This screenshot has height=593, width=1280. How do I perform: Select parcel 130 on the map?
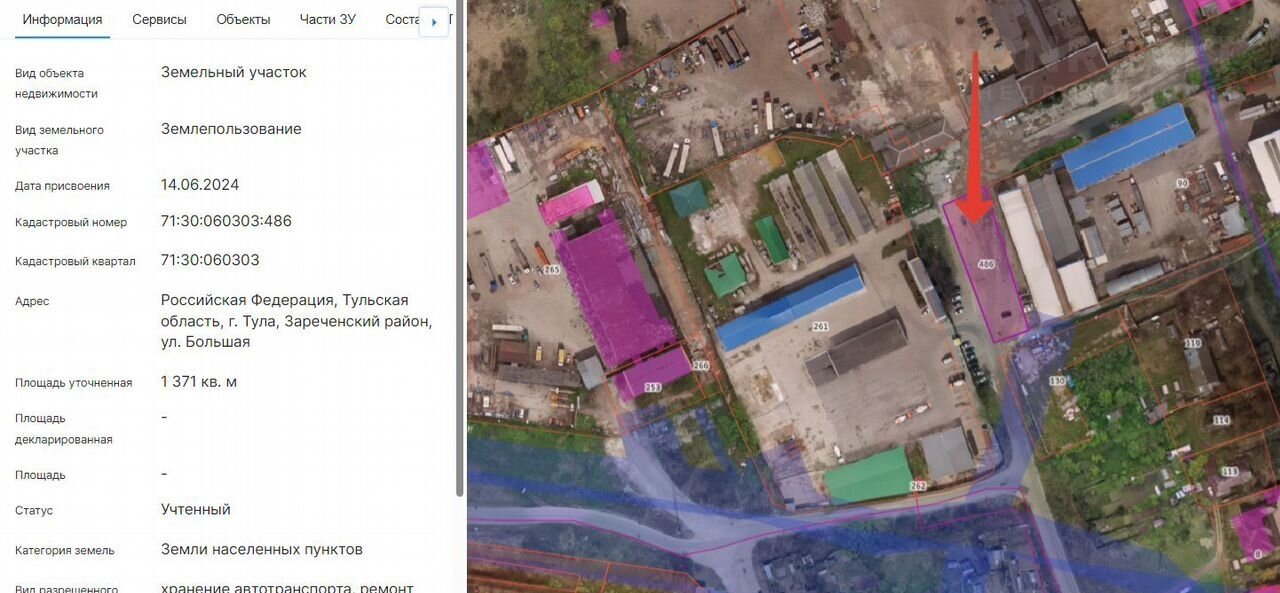coord(1057,381)
